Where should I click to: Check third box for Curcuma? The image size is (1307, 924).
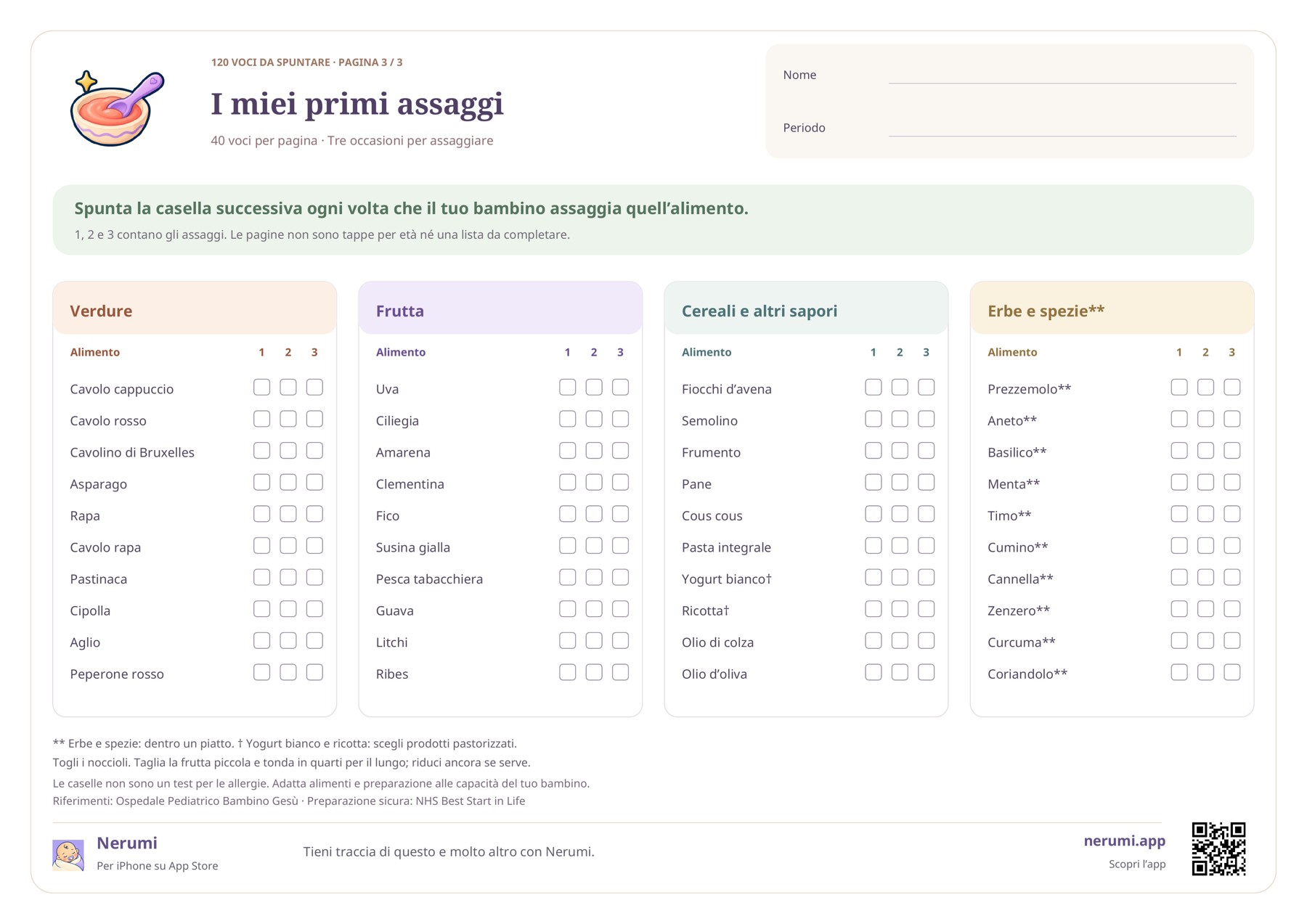(x=1232, y=641)
